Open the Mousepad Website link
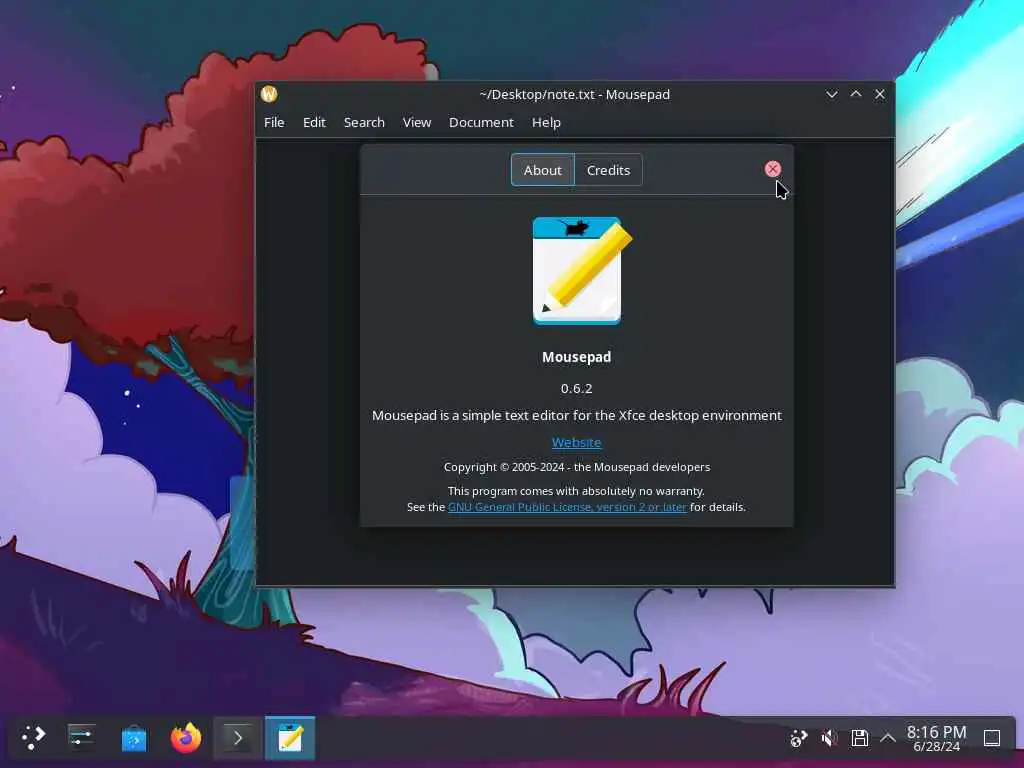 tap(576, 442)
